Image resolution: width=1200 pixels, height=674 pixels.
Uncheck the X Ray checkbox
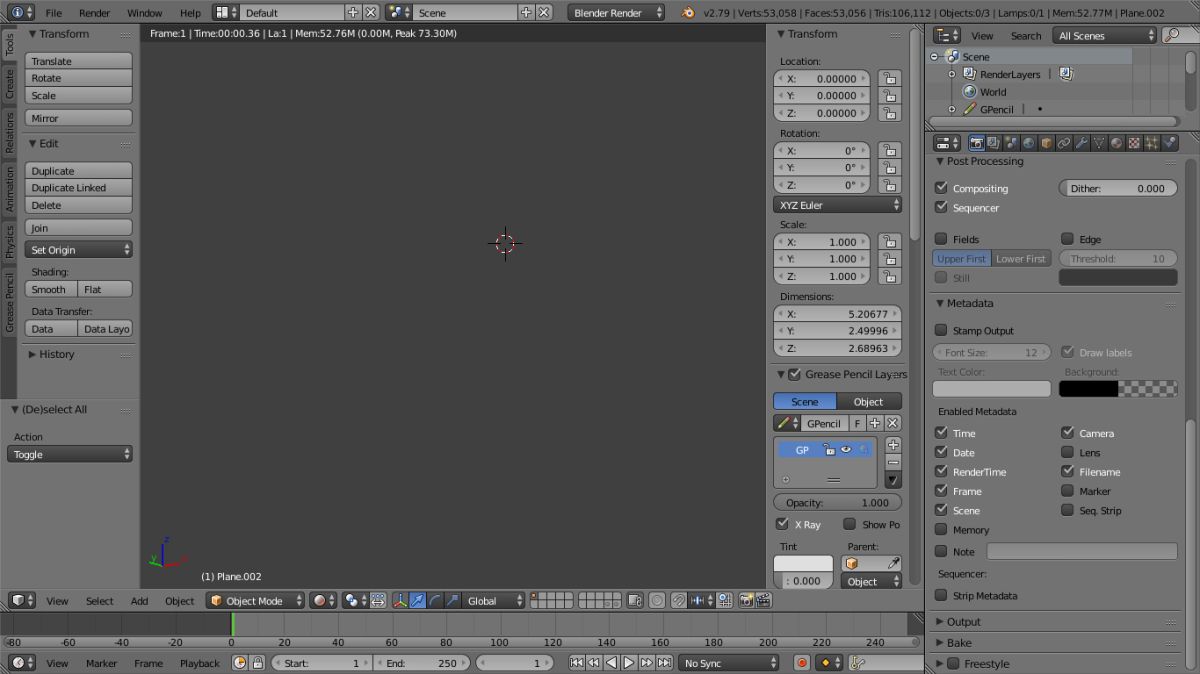point(782,524)
